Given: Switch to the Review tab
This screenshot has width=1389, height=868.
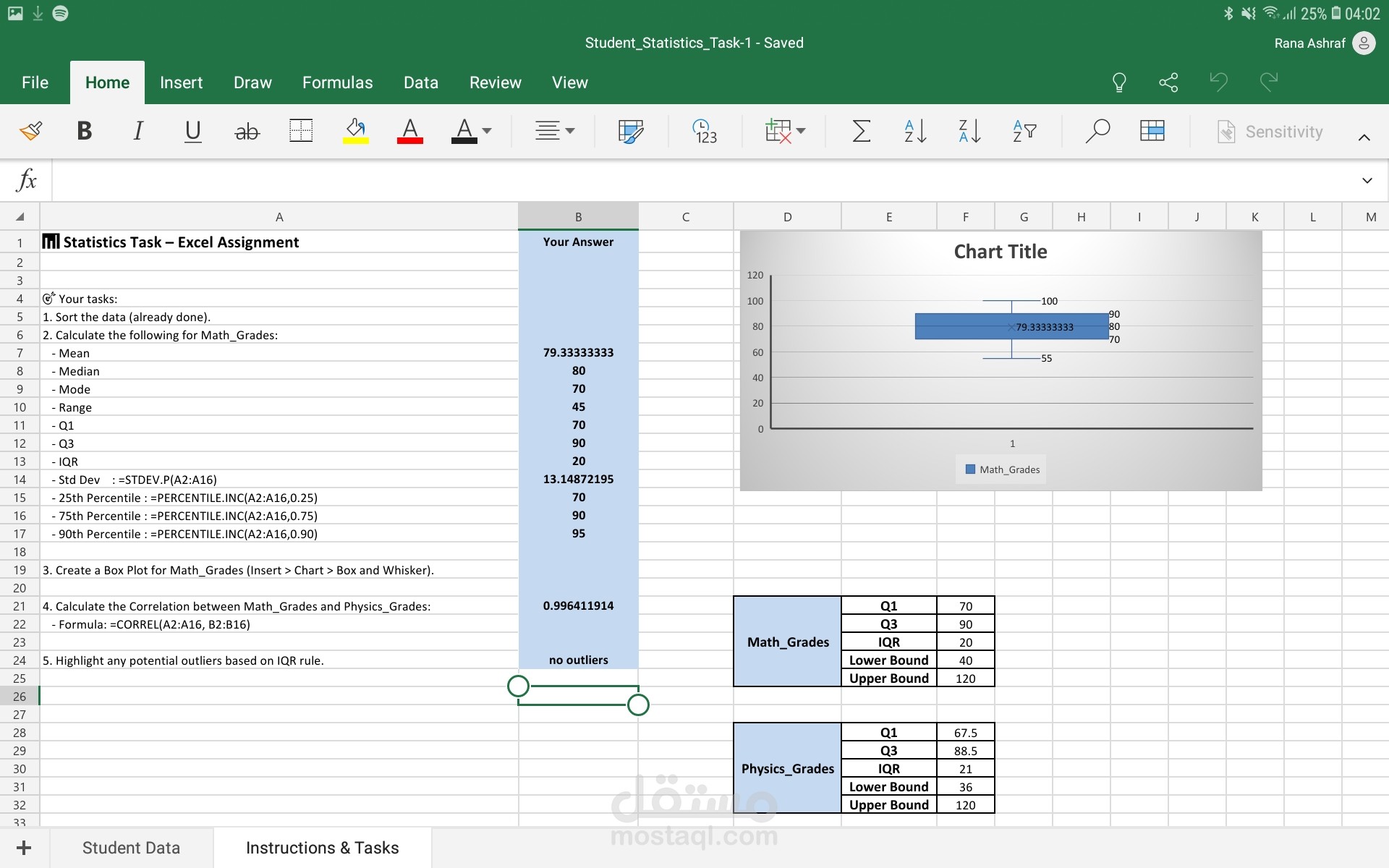Looking at the screenshot, I should [495, 82].
